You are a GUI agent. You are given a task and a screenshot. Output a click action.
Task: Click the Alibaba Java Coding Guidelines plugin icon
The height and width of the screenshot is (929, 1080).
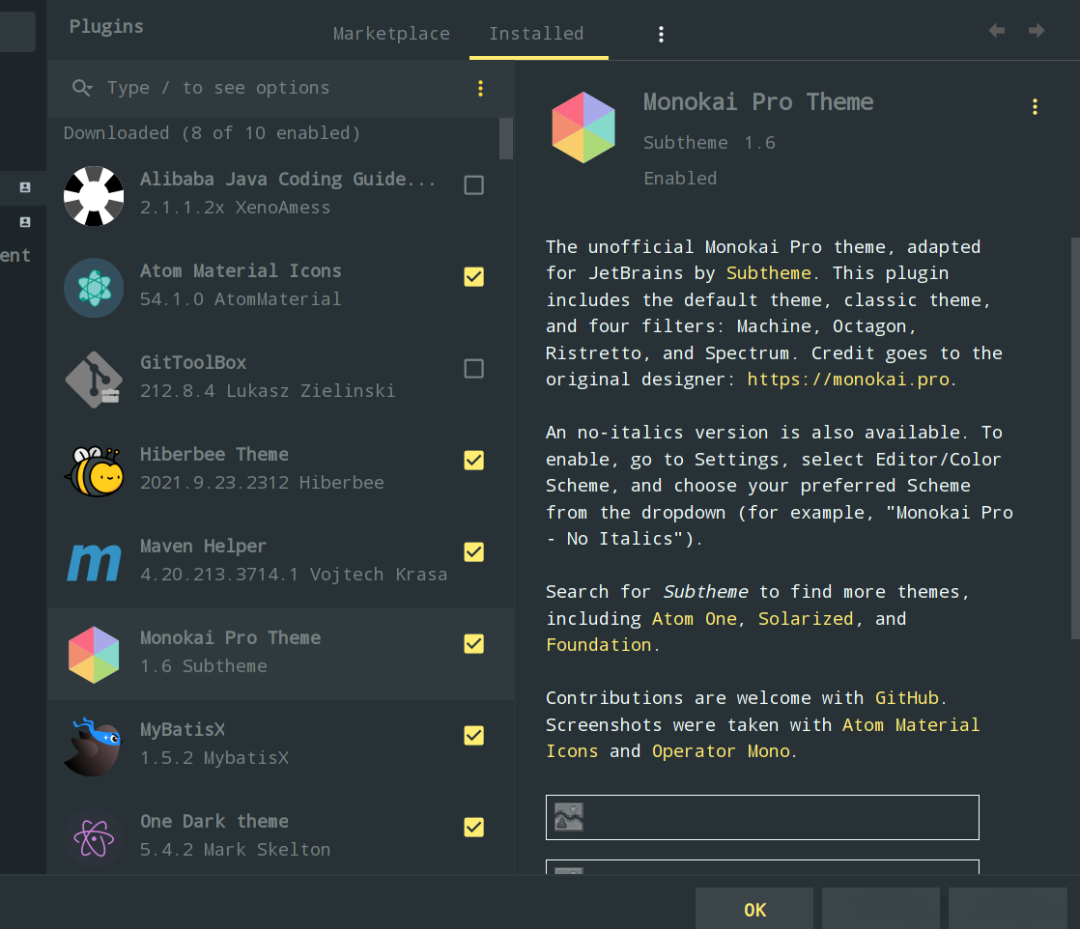click(94, 196)
